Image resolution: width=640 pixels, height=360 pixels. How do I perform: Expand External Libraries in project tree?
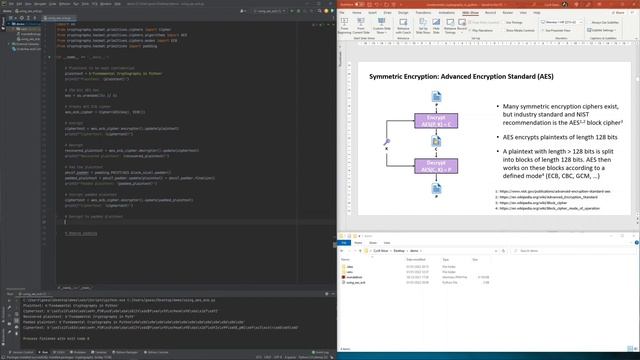click(x=9, y=44)
